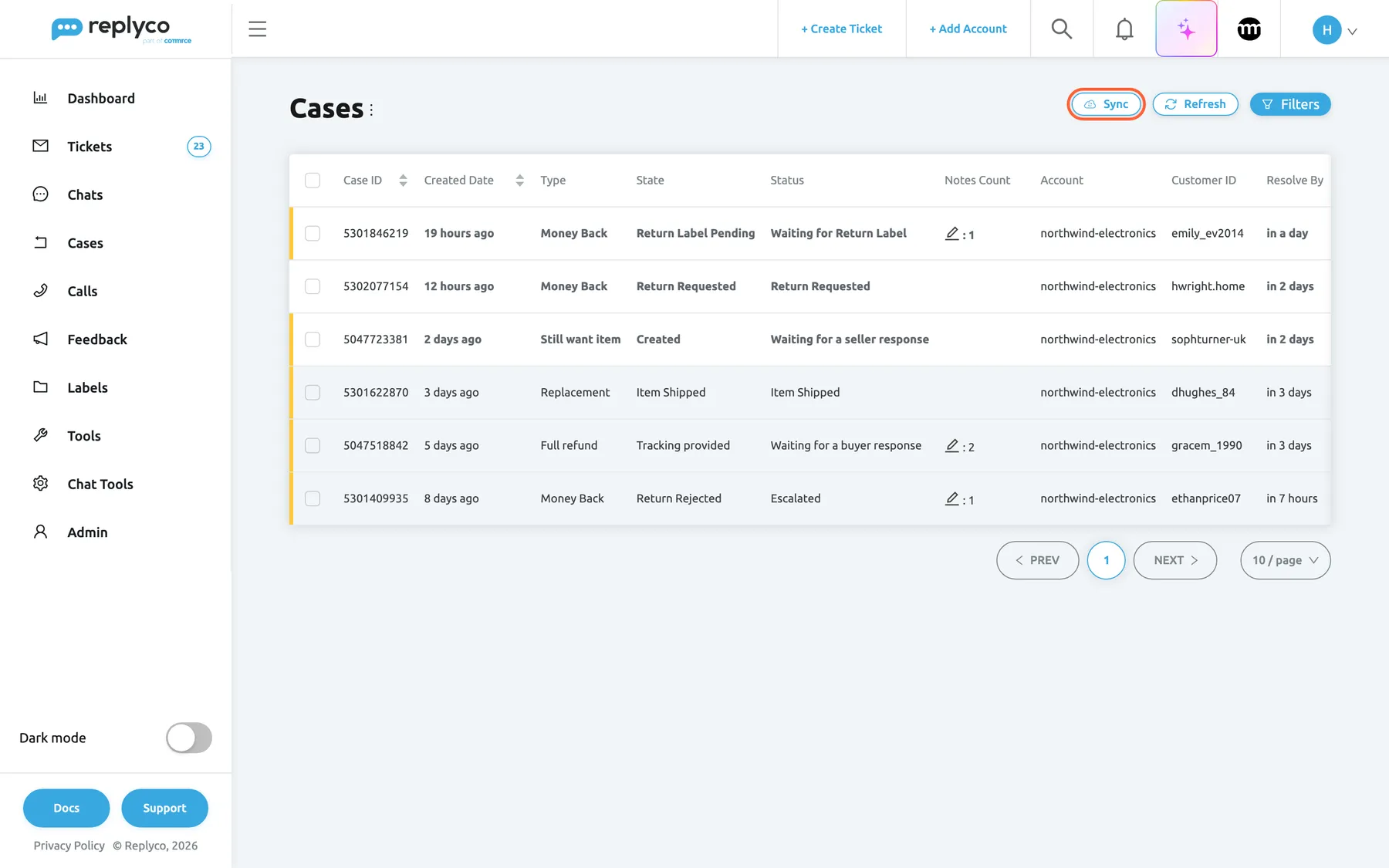
Task: Sort by the Created Date column arrows
Action: click(x=519, y=180)
